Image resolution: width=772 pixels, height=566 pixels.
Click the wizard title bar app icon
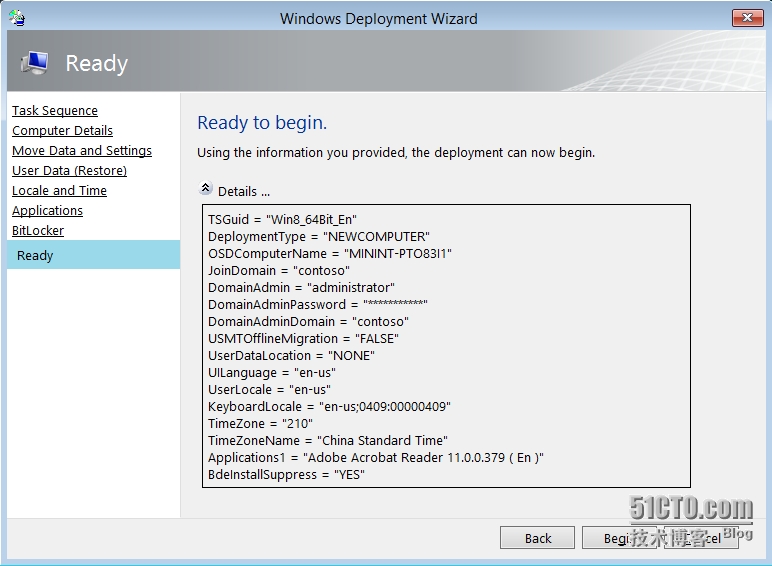pyautogui.click(x=17, y=18)
